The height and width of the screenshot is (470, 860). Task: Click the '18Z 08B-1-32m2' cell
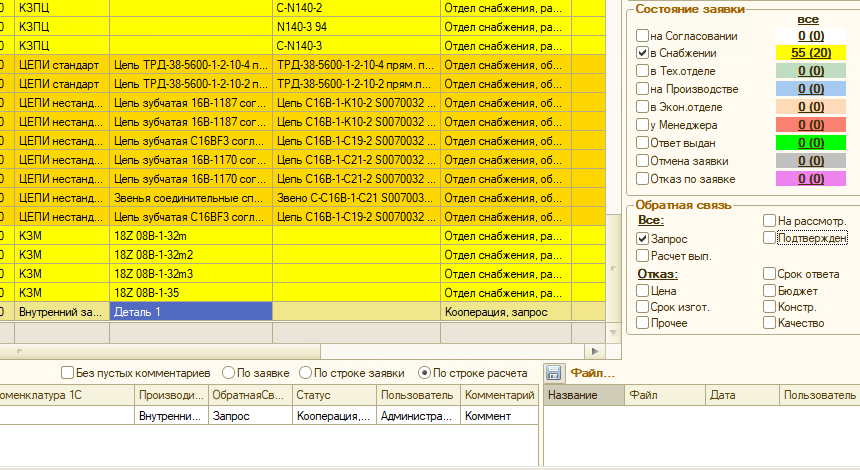point(191,254)
